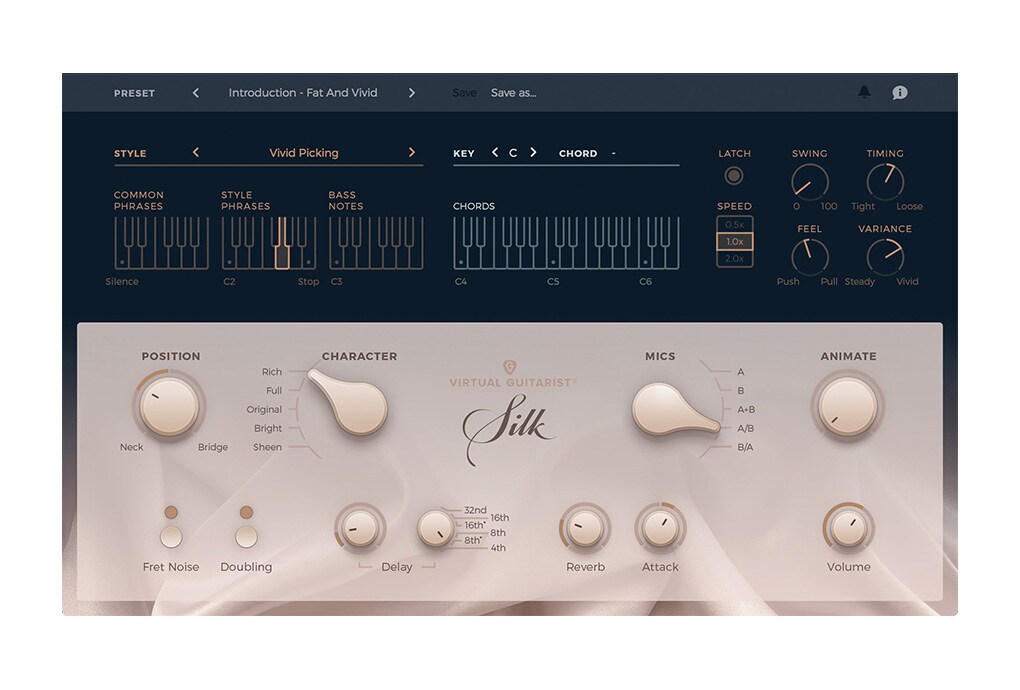
Task: Select mic option B
Action: (740, 391)
